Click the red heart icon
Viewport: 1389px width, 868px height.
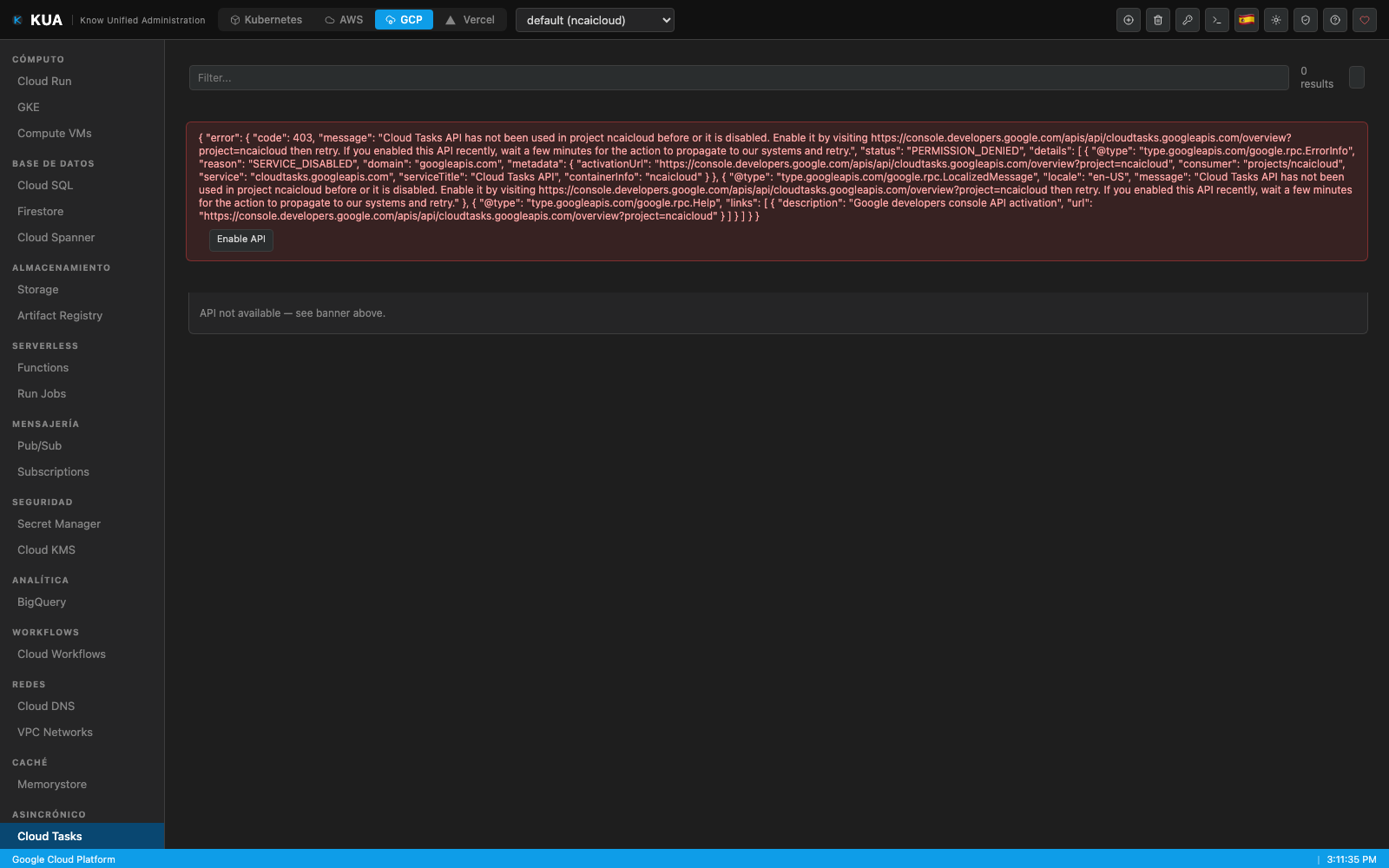click(1365, 20)
